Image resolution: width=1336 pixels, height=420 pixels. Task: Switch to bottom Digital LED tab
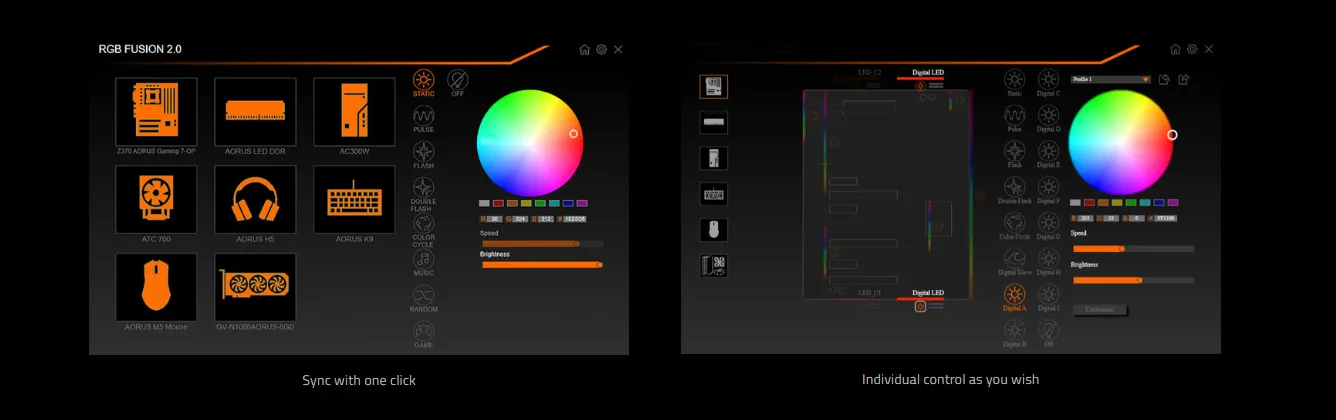coord(927,293)
